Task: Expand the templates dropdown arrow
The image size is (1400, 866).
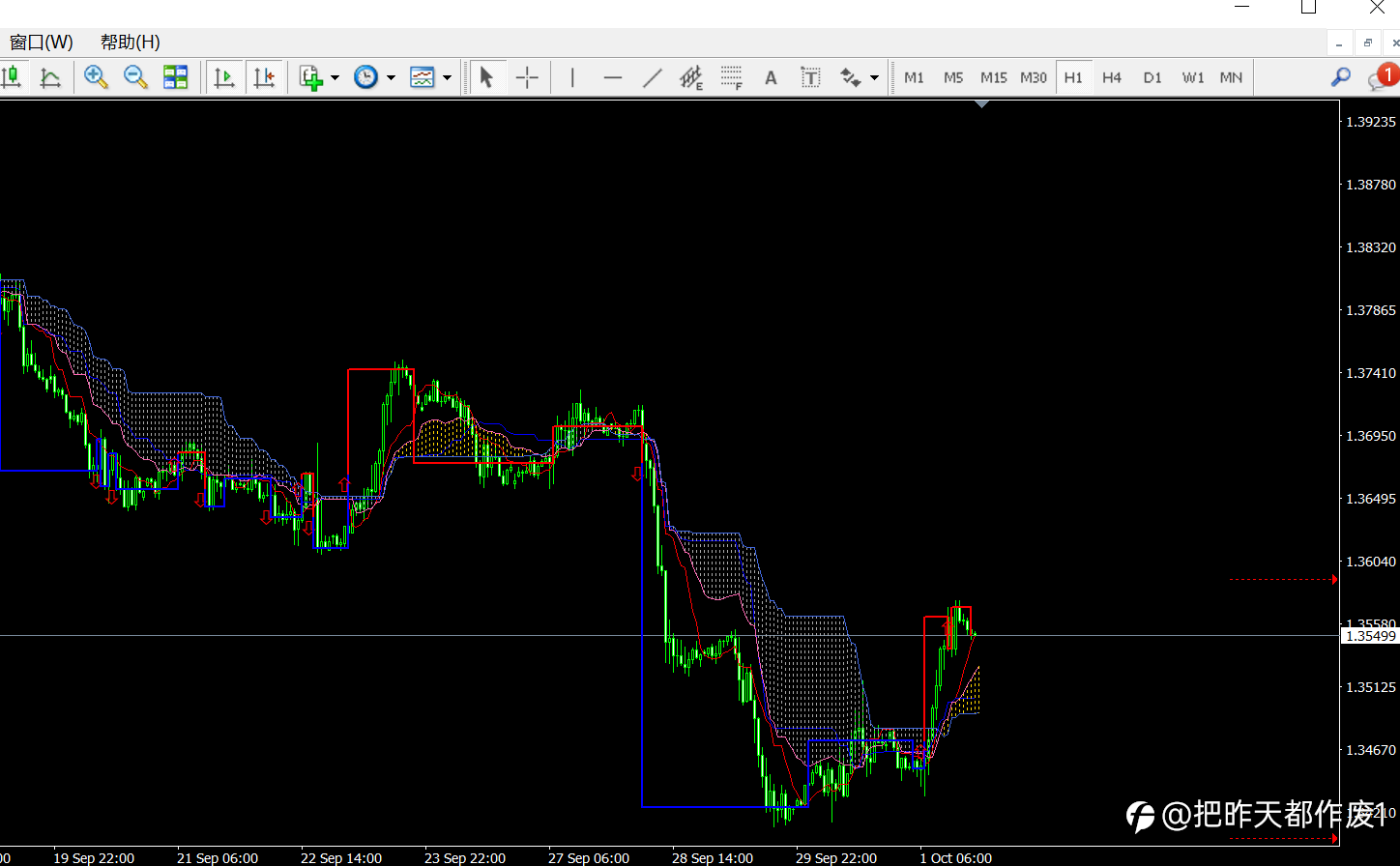Action: (x=447, y=77)
